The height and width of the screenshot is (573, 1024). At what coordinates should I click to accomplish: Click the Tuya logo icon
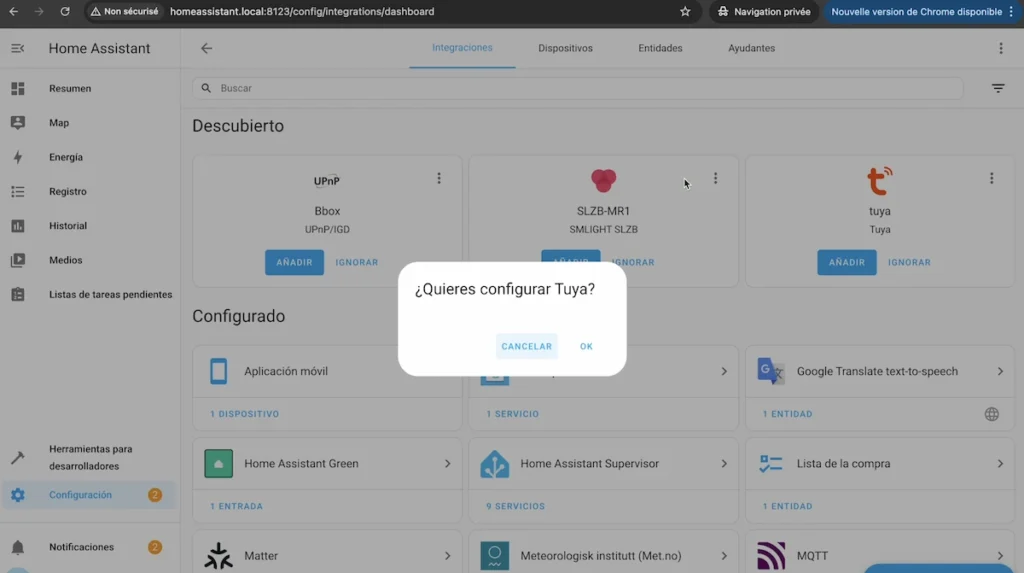coord(880,181)
